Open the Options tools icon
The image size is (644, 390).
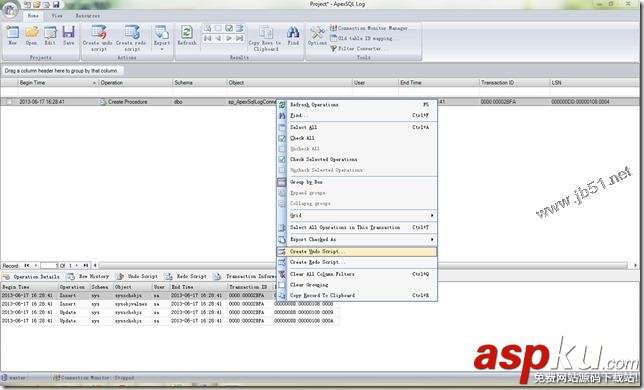(317, 35)
